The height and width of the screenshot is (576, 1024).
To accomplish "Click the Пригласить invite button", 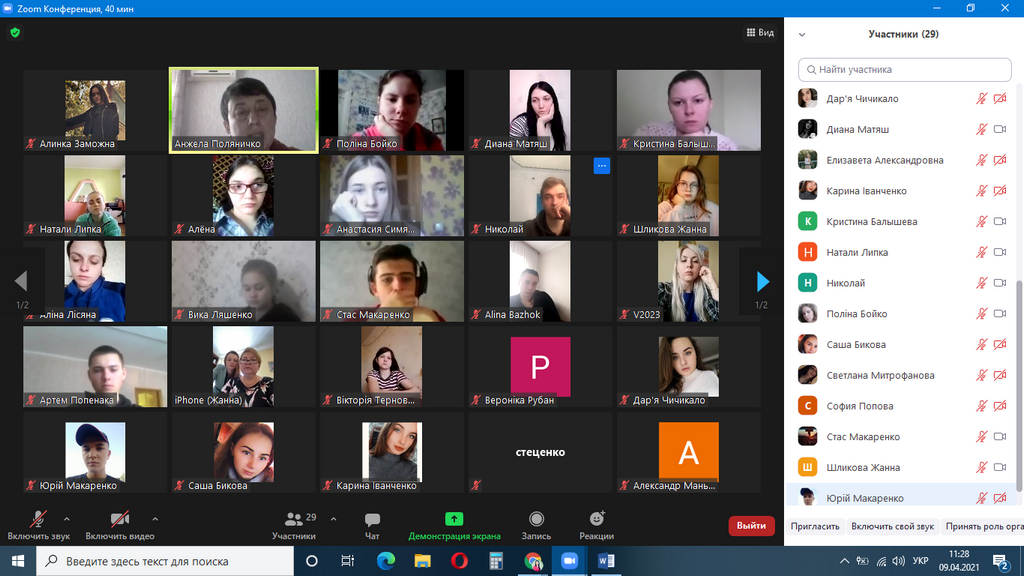I will pyautogui.click(x=815, y=526).
